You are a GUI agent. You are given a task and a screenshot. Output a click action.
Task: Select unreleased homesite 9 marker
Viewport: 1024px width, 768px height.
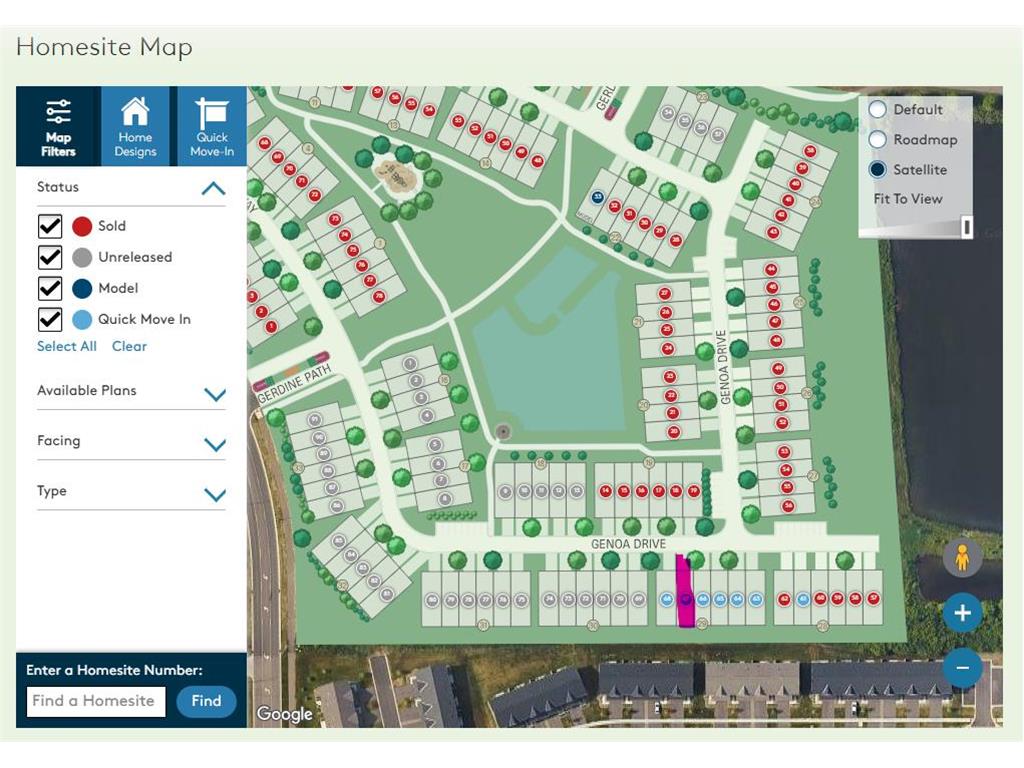(505, 492)
